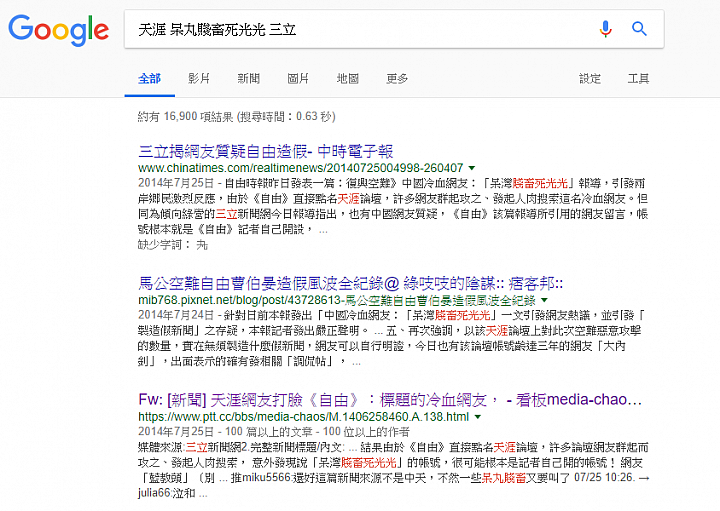Expand dropdown arrow beside mib768.pixnet.net URL
This screenshot has width=720, height=511.
click(x=545, y=300)
